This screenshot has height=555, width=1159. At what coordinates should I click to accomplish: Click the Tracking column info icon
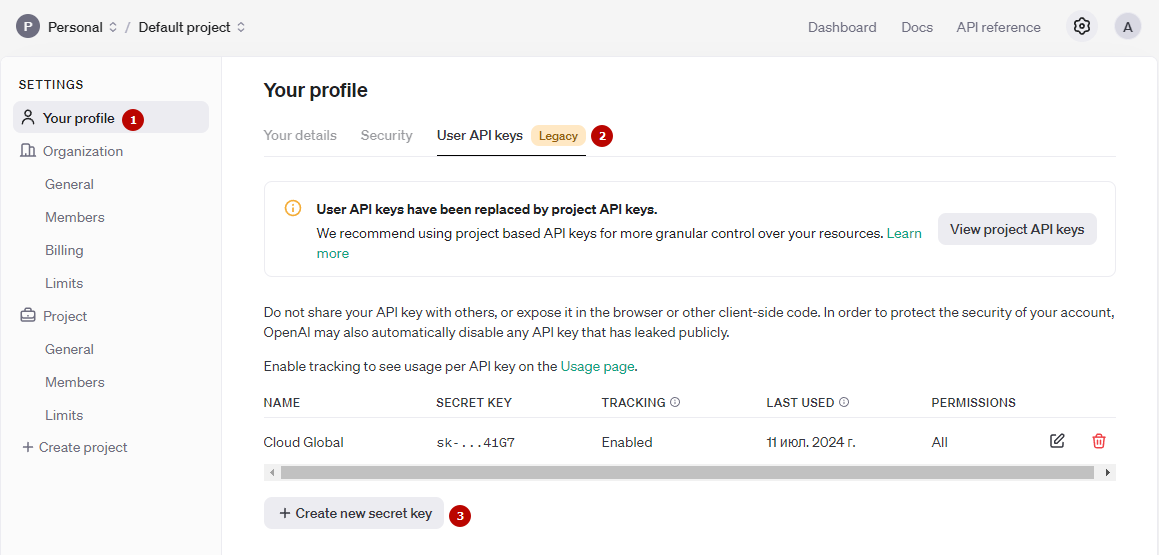tap(675, 403)
